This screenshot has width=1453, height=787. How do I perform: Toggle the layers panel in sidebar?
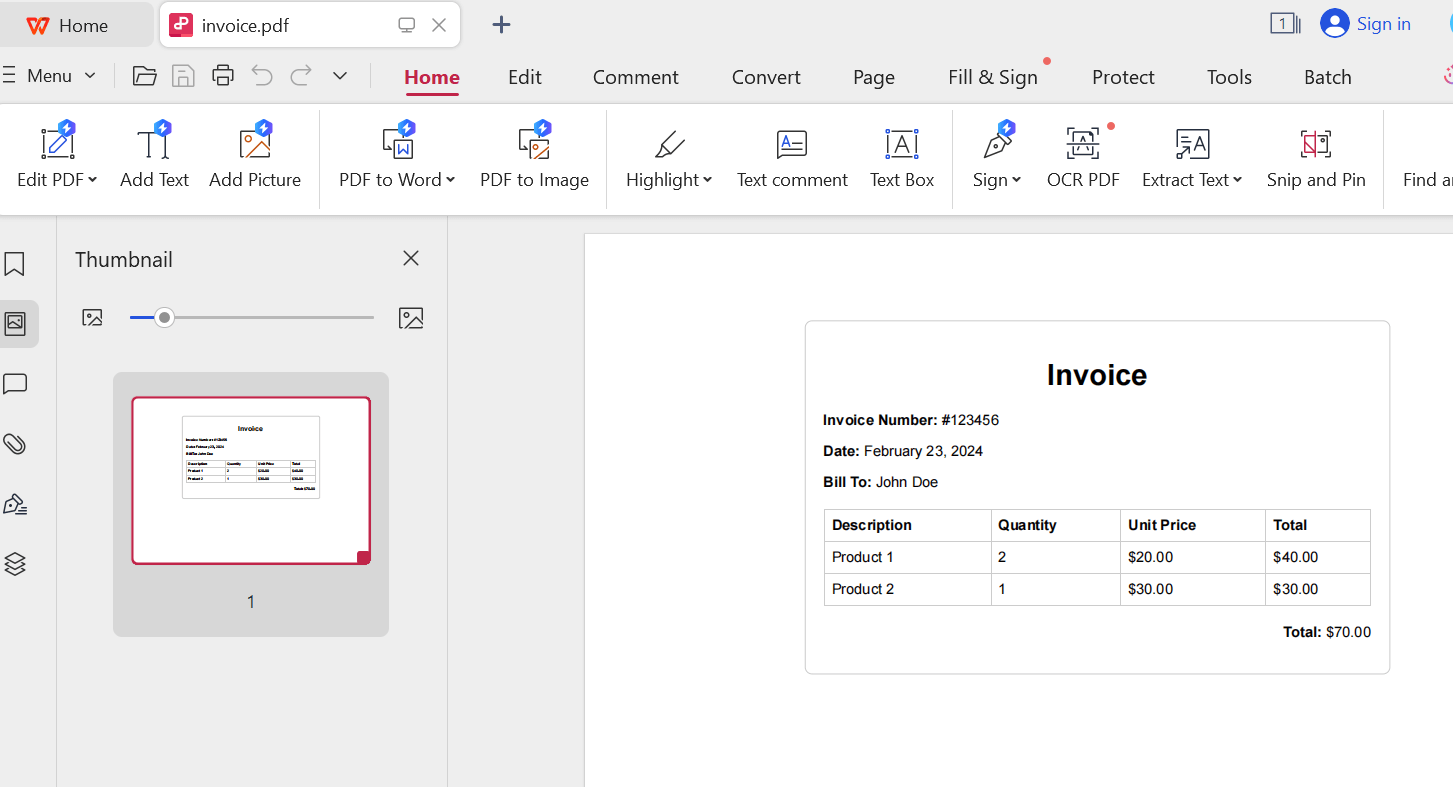coord(15,564)
